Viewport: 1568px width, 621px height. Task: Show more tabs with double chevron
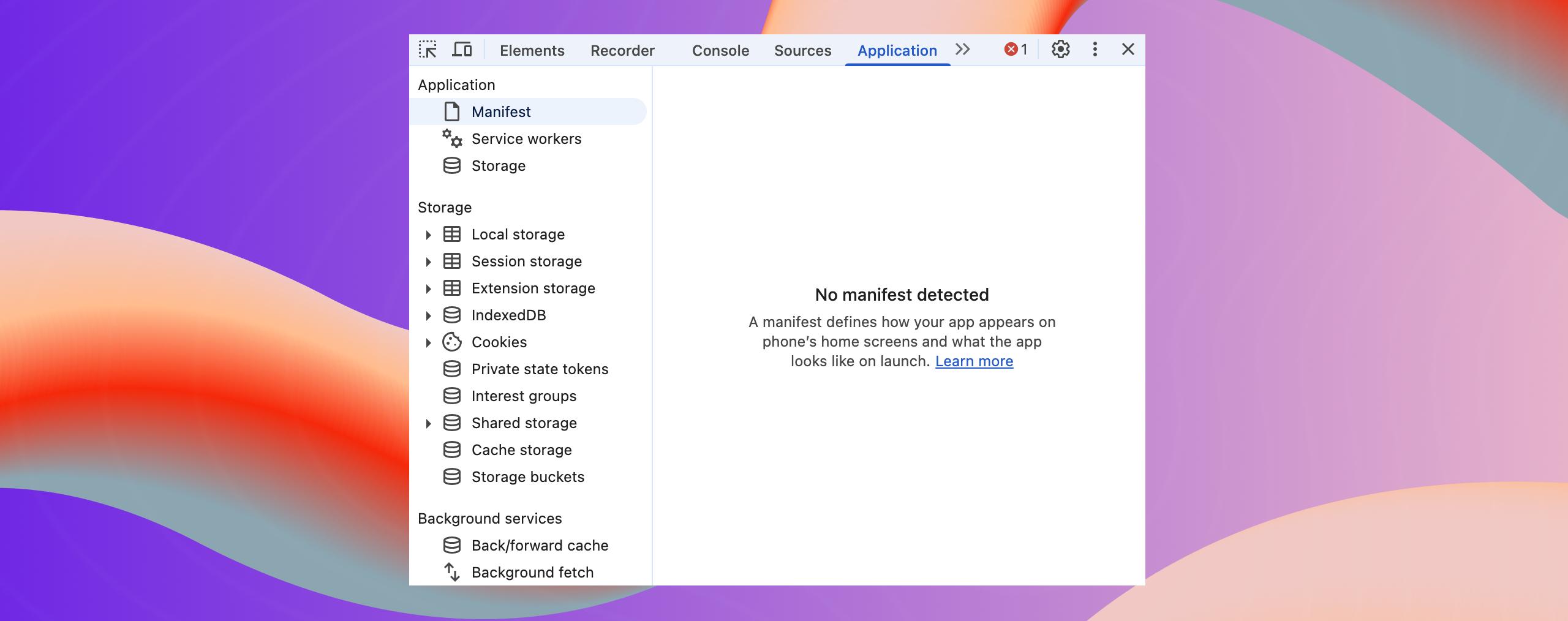pos(963,50)
